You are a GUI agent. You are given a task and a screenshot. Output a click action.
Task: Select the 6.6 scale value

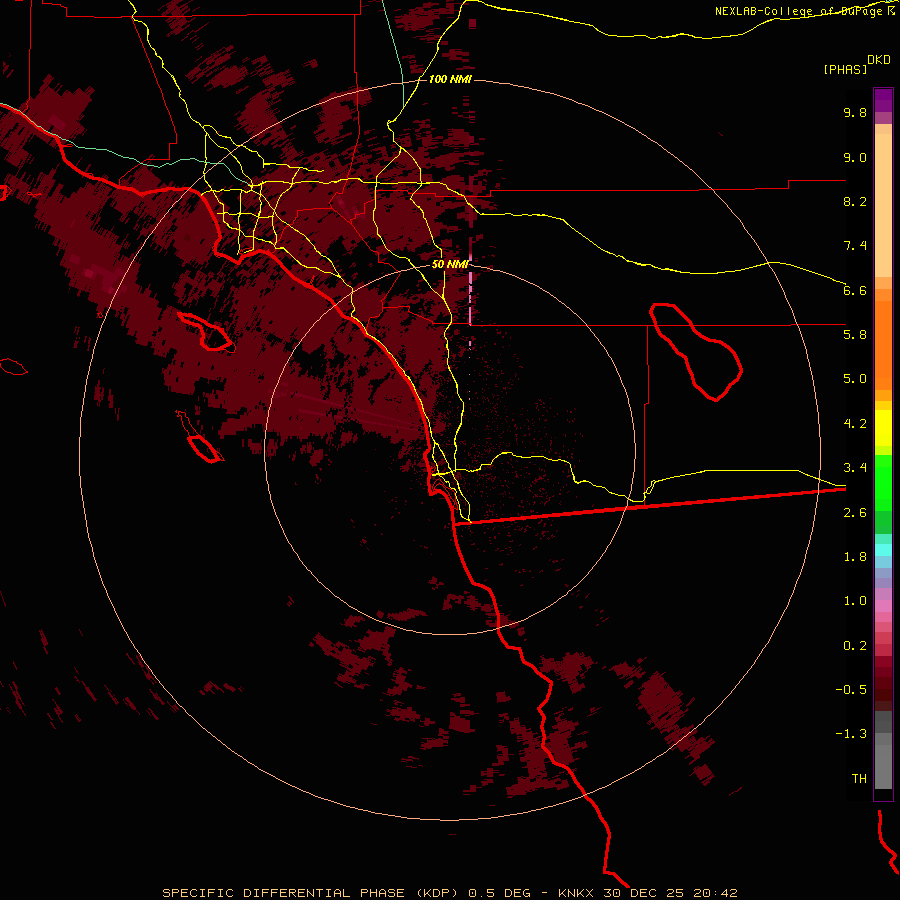(x=855, y=290)
